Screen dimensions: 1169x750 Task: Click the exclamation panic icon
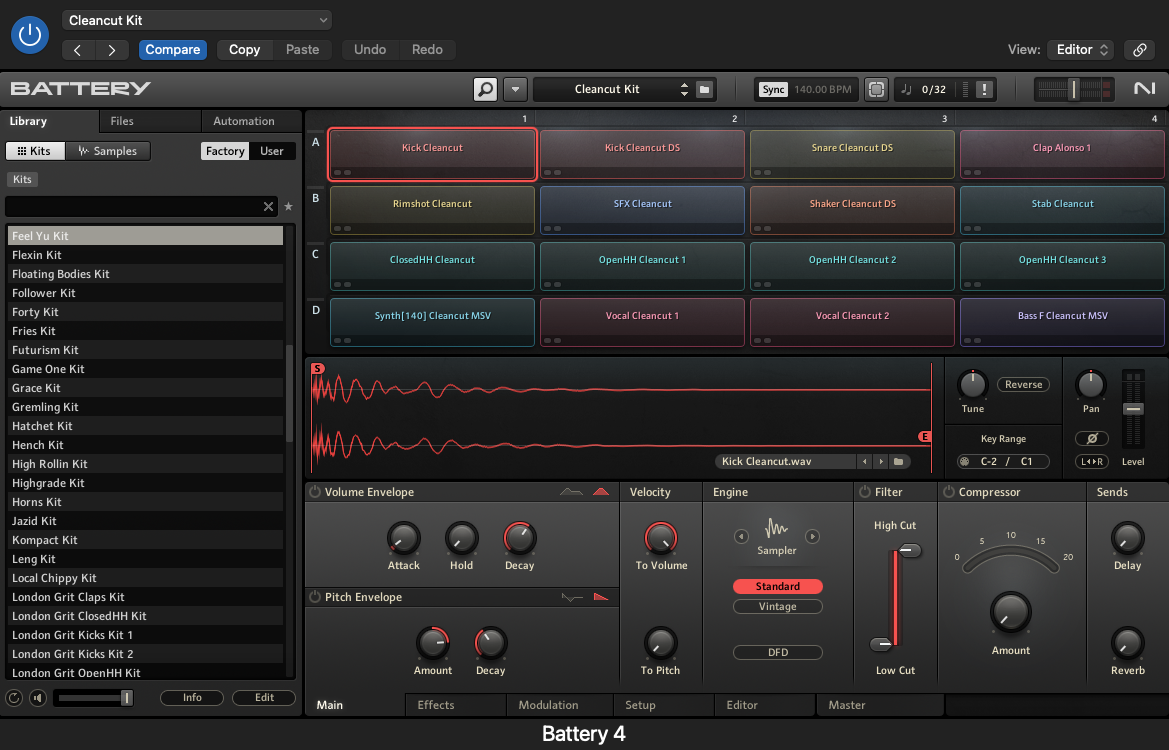point(985,89)
